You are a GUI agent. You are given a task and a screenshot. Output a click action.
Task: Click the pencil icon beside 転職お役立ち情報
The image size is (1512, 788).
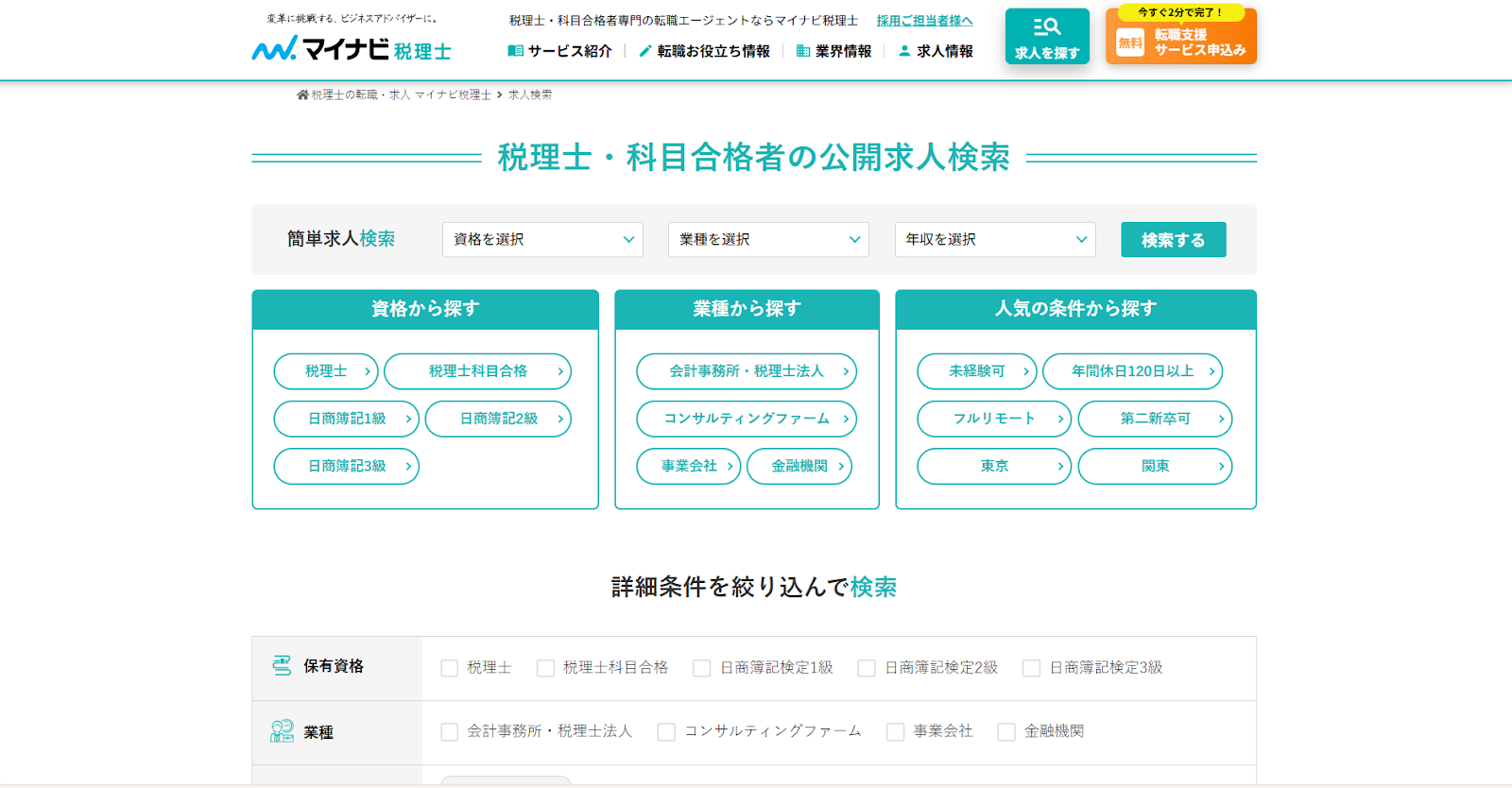645,51
